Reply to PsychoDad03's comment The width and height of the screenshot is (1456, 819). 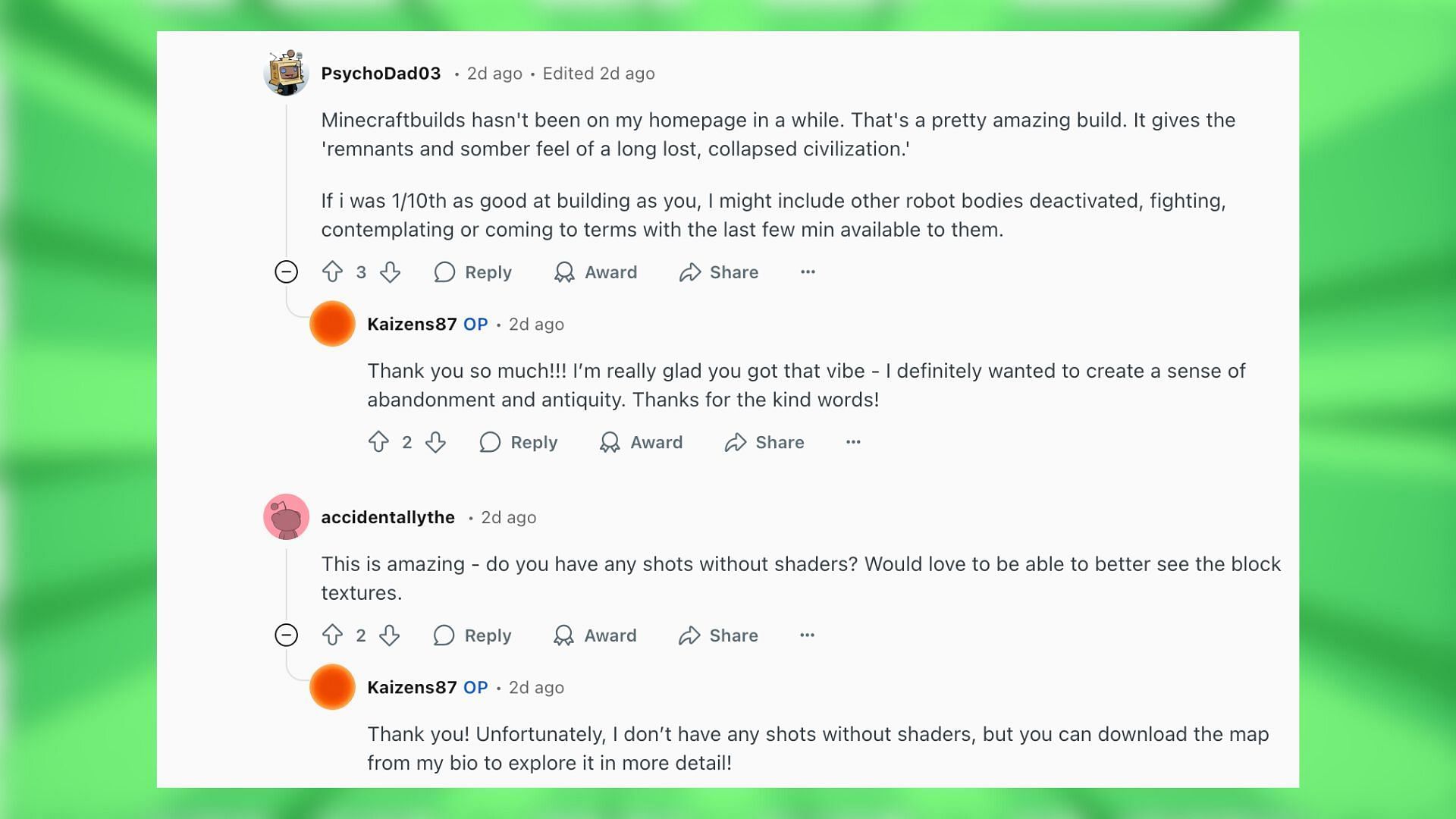click(x=472, y=271)
